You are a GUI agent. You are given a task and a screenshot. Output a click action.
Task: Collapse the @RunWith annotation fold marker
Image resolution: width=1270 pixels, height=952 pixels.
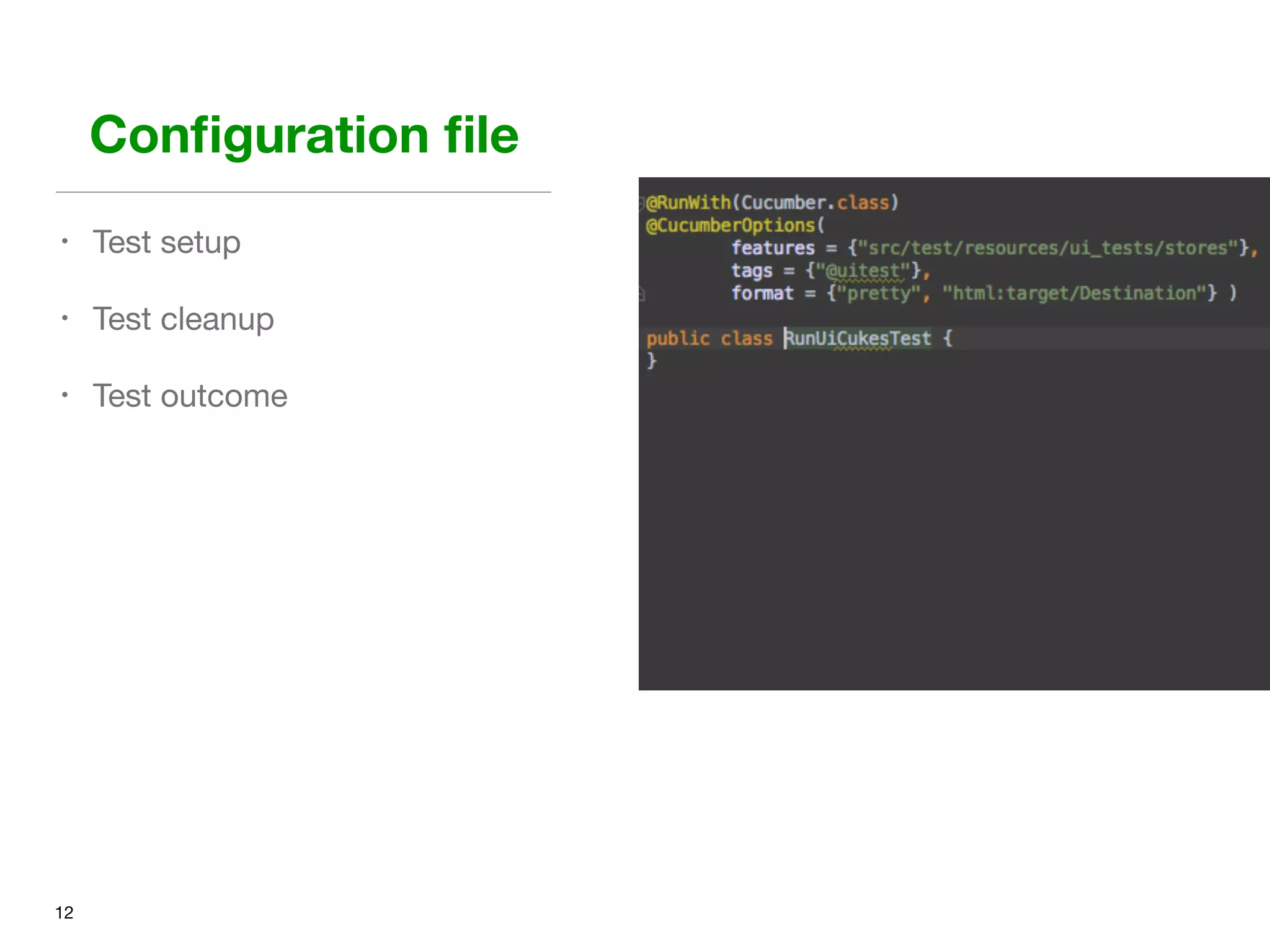click(642, 203)
